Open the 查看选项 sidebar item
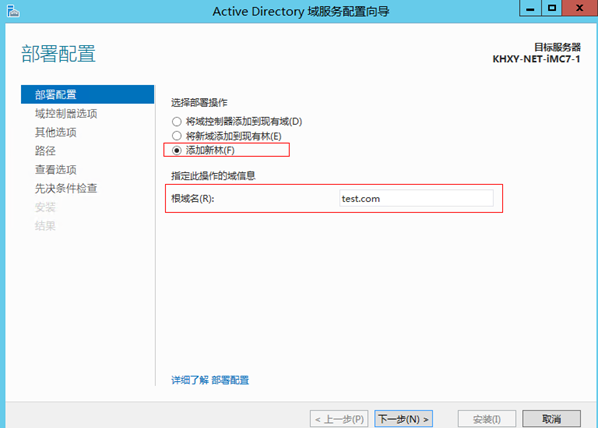The height and width of the screenshot is (428, 598). pyautogui.click(x=56, y=169)
